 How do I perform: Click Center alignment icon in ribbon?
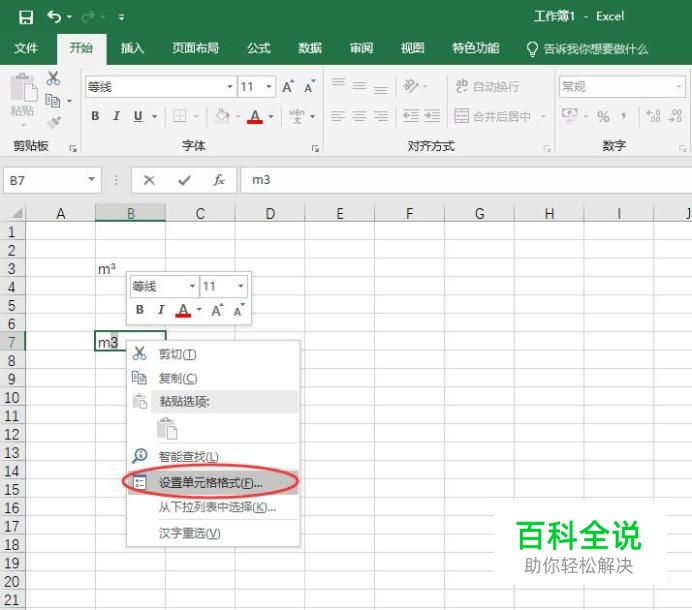click(x=360, y=116)
